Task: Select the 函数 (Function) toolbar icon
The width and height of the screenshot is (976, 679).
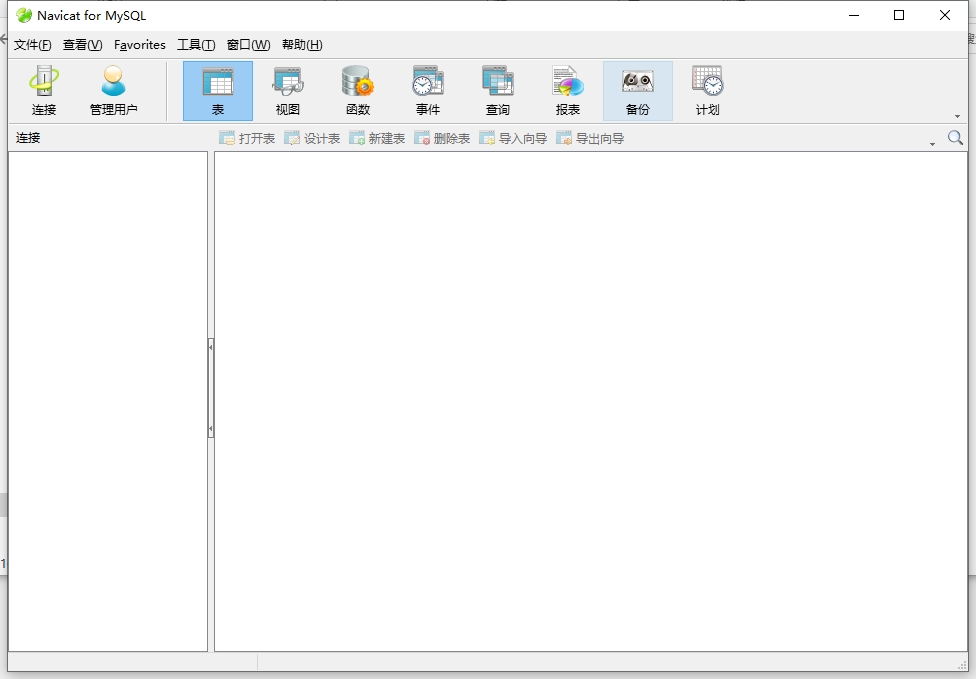Action: coord(358,91)
